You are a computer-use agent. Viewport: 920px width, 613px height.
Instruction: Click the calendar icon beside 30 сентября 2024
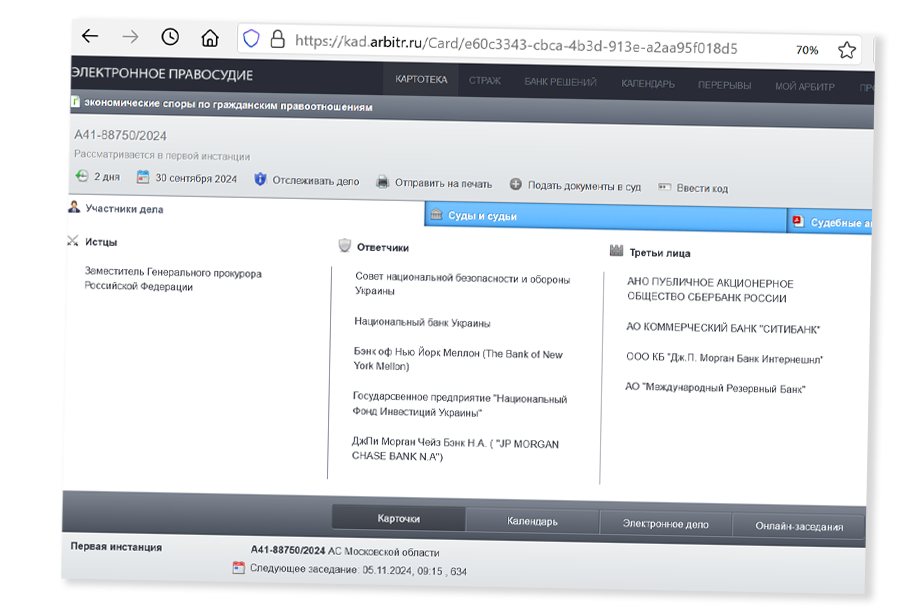click(x=143, y=177)
